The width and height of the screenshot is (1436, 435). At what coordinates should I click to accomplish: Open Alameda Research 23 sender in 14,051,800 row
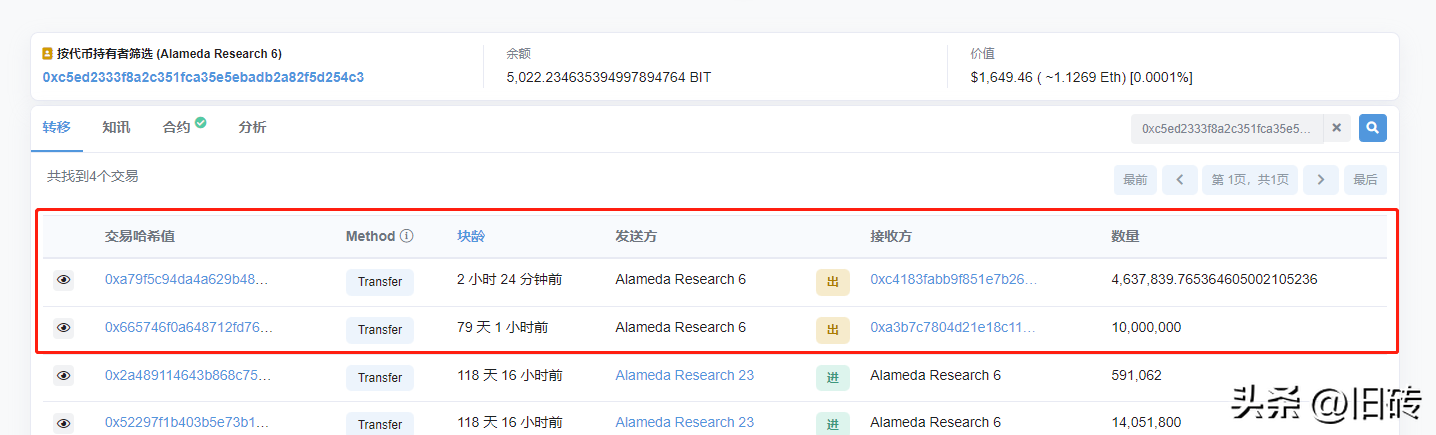click(x=685, y=422)
